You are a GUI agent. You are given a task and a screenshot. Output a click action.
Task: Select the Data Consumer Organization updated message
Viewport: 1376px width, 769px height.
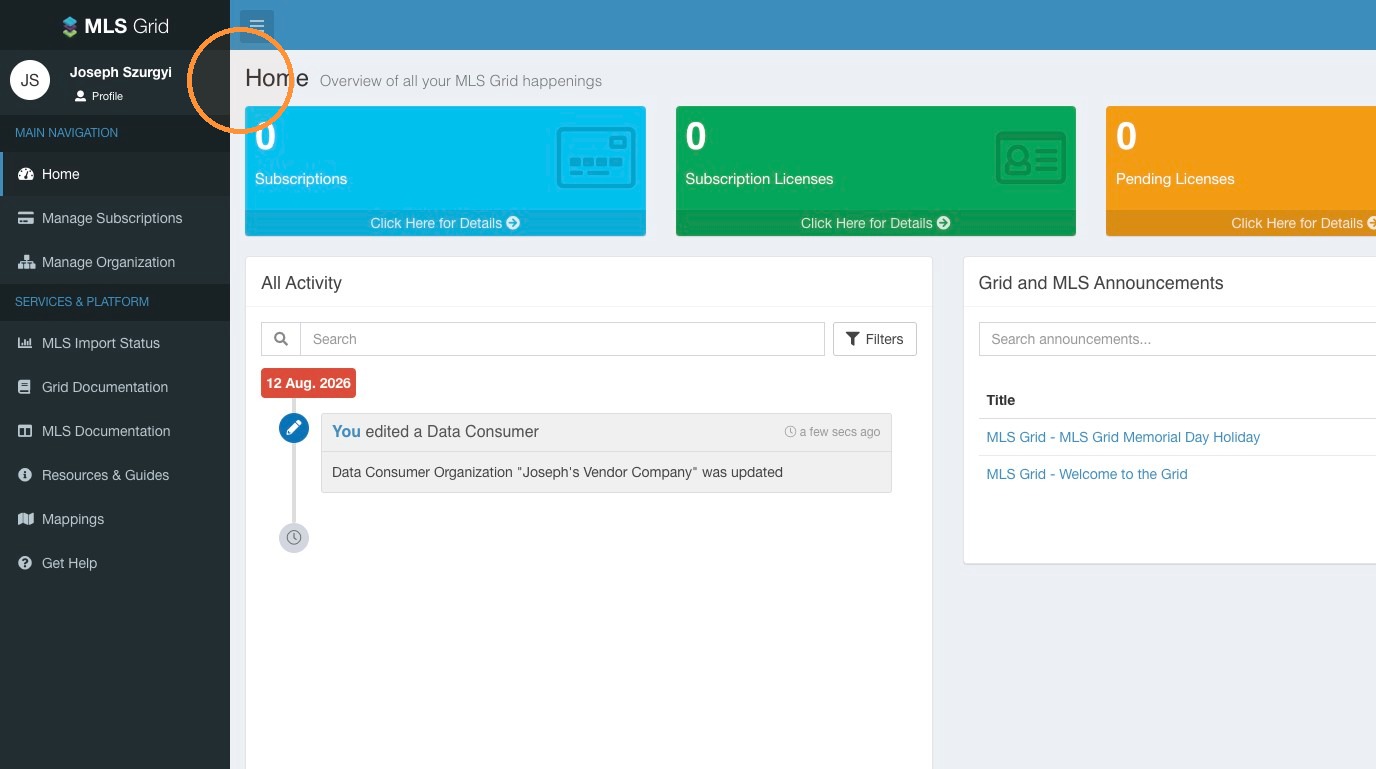click(x=557, y=472)
